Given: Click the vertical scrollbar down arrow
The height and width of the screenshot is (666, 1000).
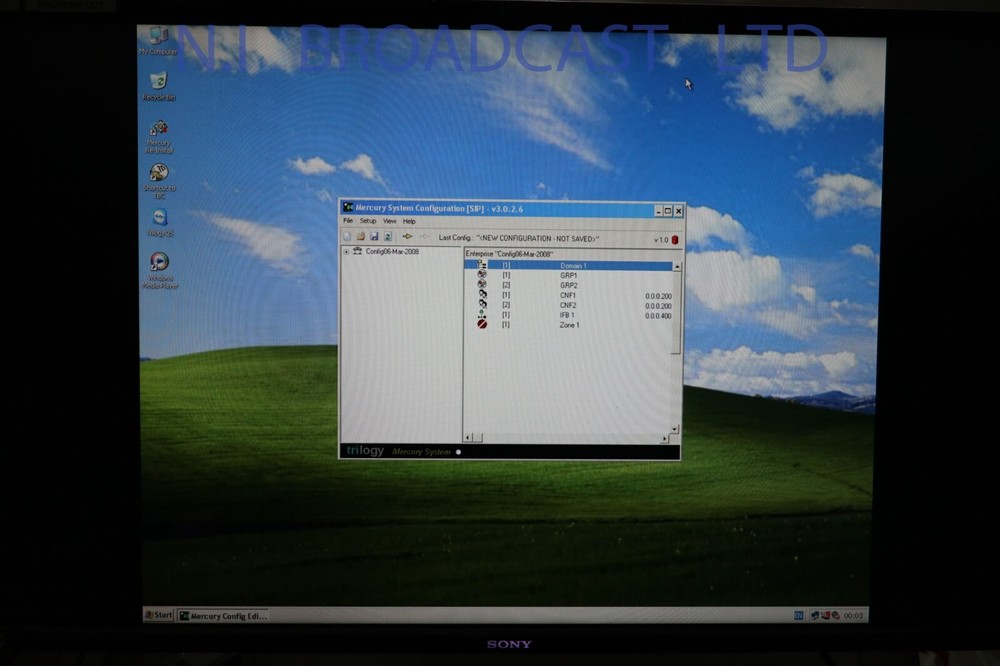Looking at the screenshot, I should (675, 428).
